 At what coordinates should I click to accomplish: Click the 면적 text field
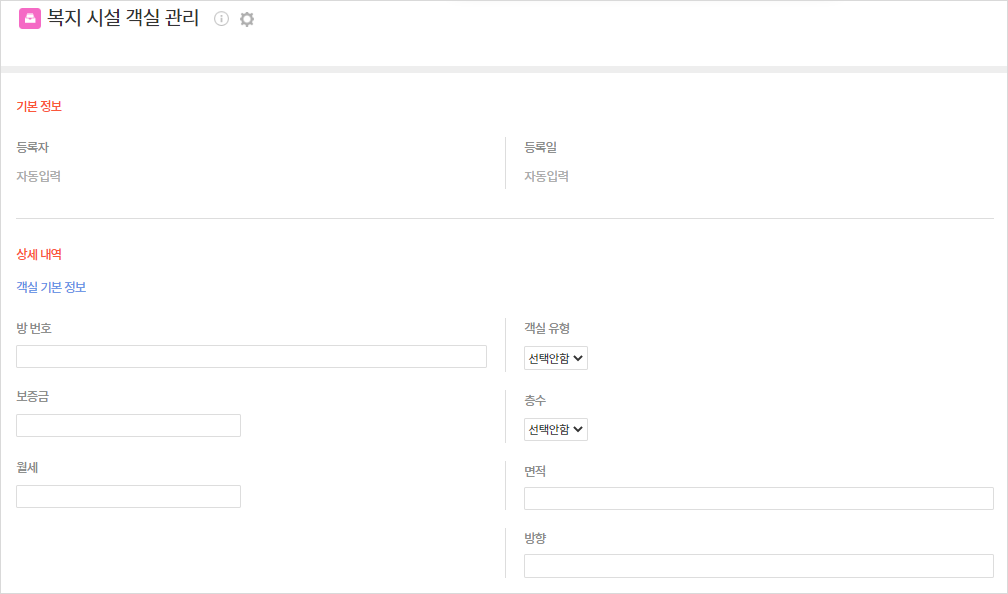[x=758, y=498]
